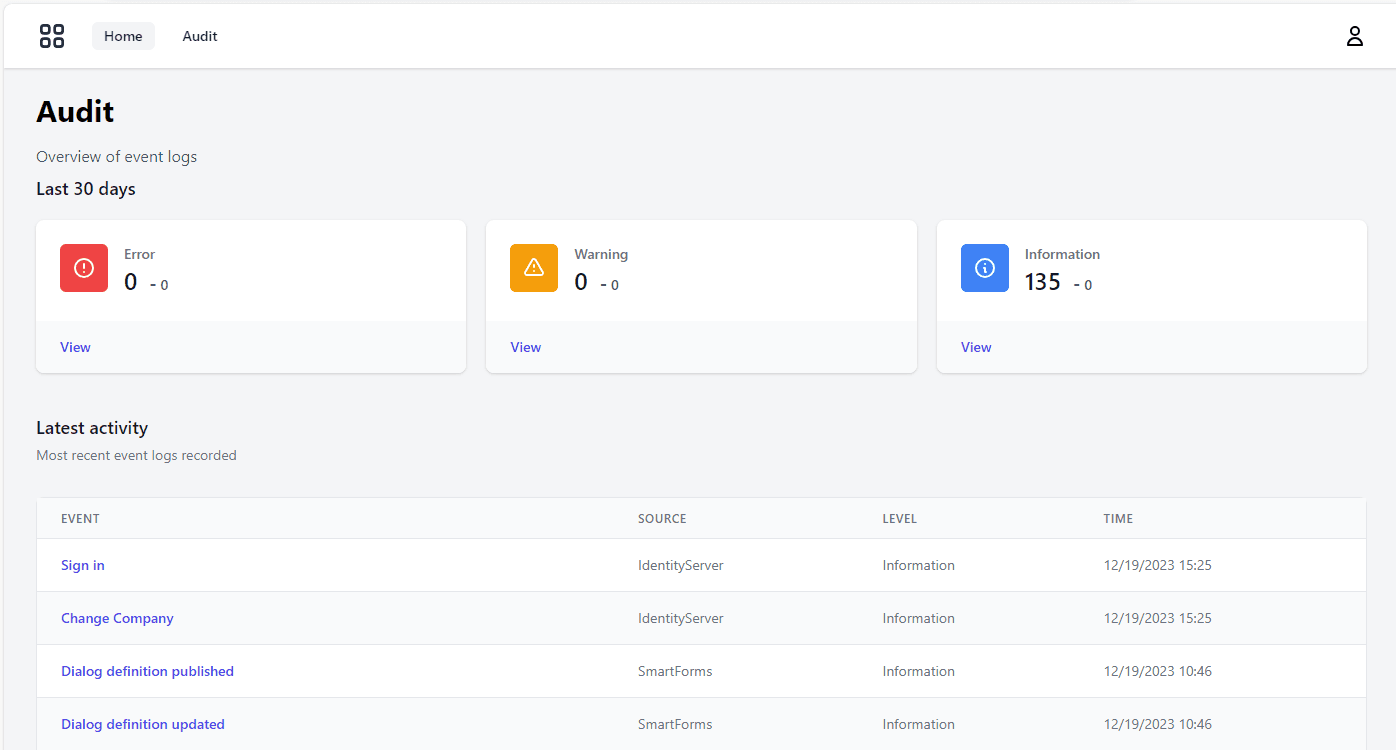
Task: Switch to the Audit tab
Action: 200,36
